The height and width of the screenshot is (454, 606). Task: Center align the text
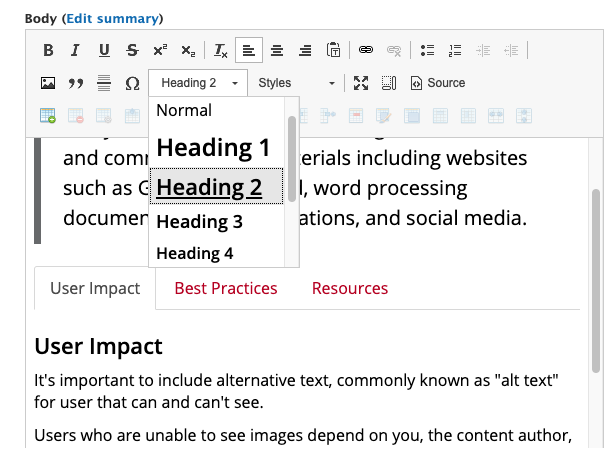point(277,50)
